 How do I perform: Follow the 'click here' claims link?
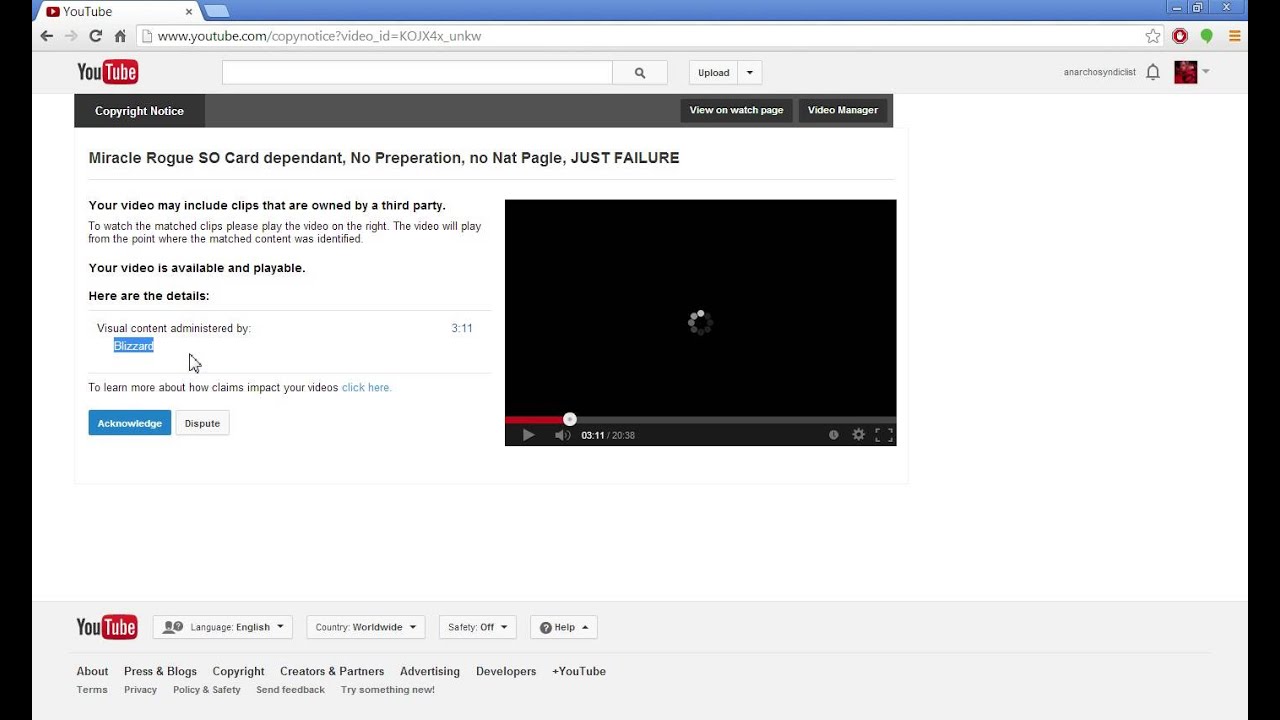click(x=366, y=387)
